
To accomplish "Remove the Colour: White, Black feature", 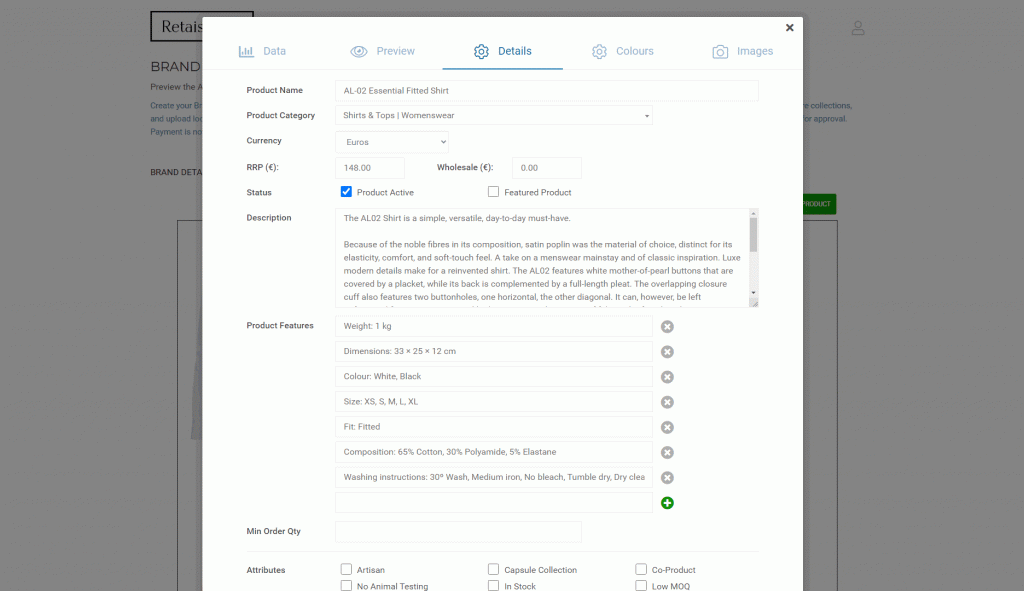I will point(667,377).
